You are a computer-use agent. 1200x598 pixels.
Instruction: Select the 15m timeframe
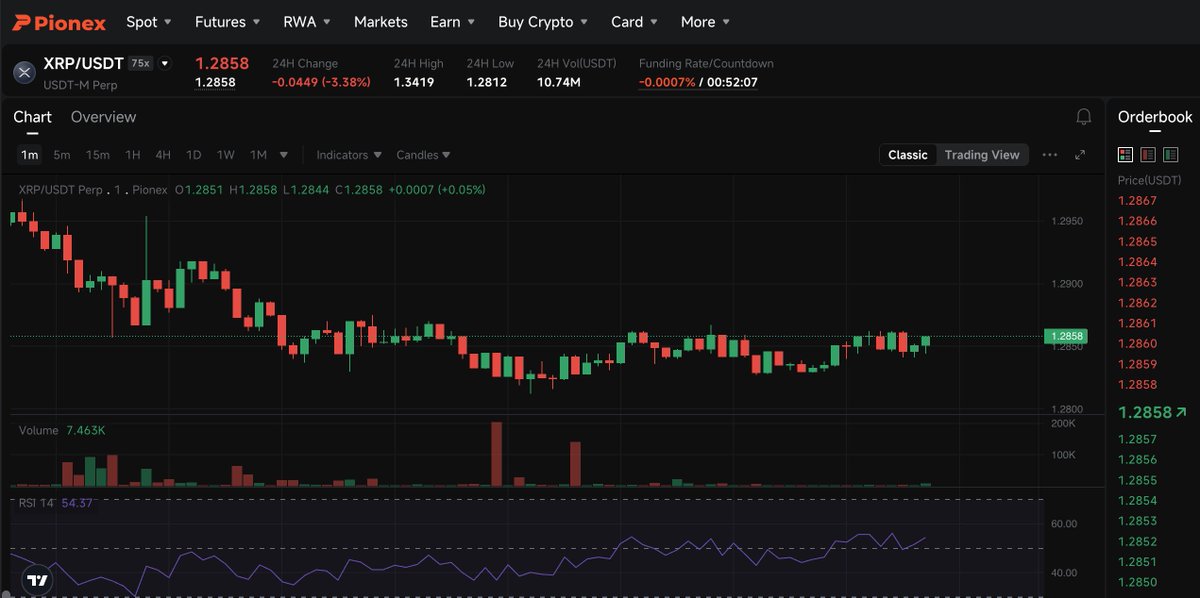[x=97, y=155]
